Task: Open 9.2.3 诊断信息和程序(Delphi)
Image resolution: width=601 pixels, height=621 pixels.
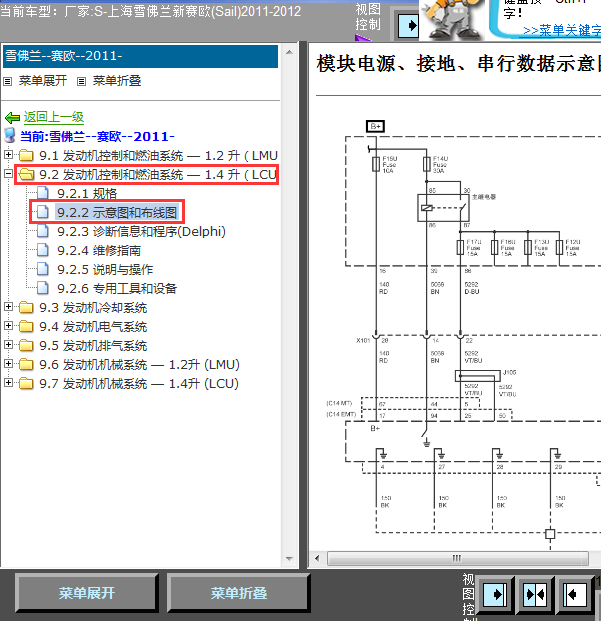Action: point(141,232)
